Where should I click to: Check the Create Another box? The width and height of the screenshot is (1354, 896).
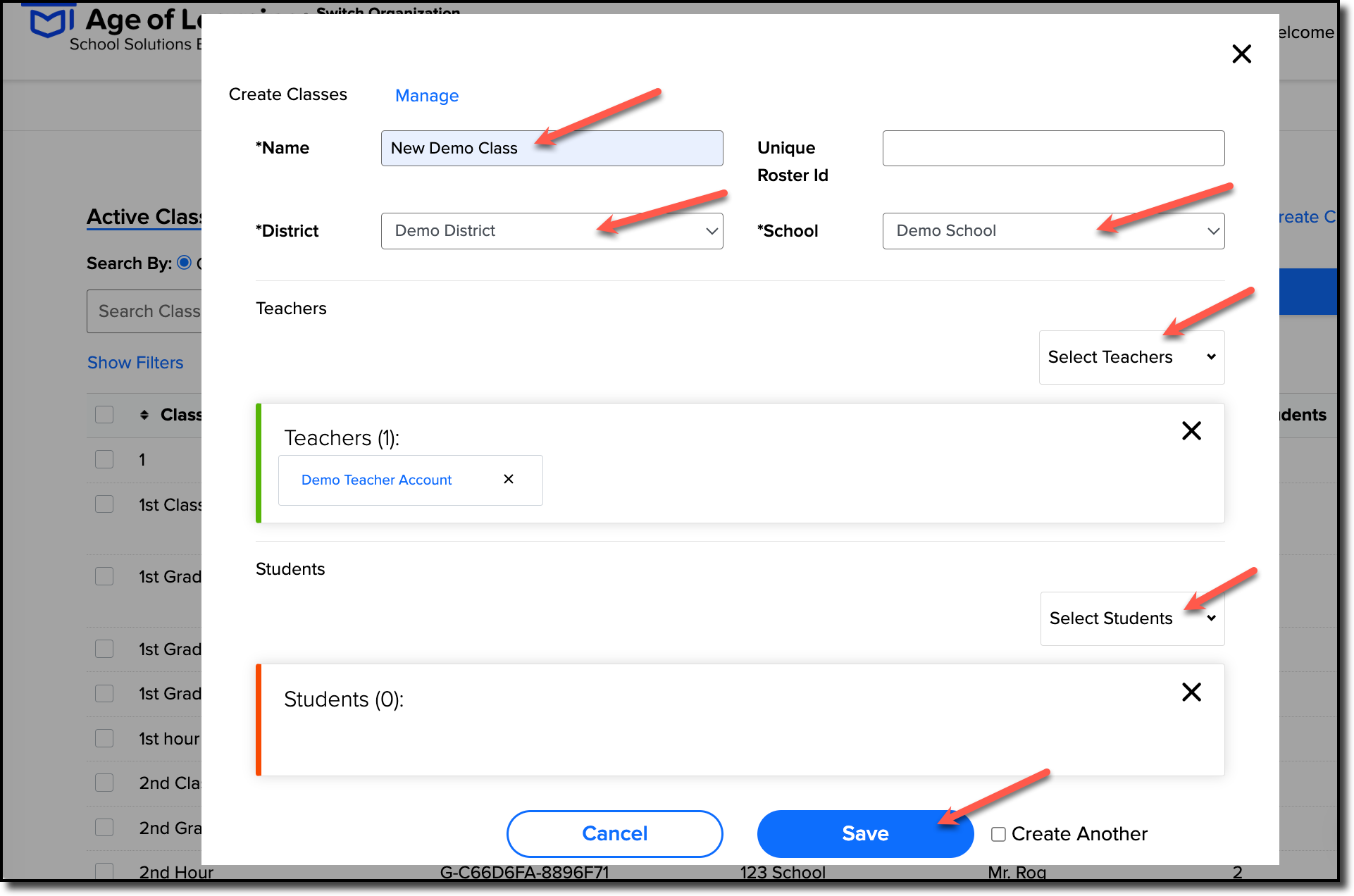(998, 835)
